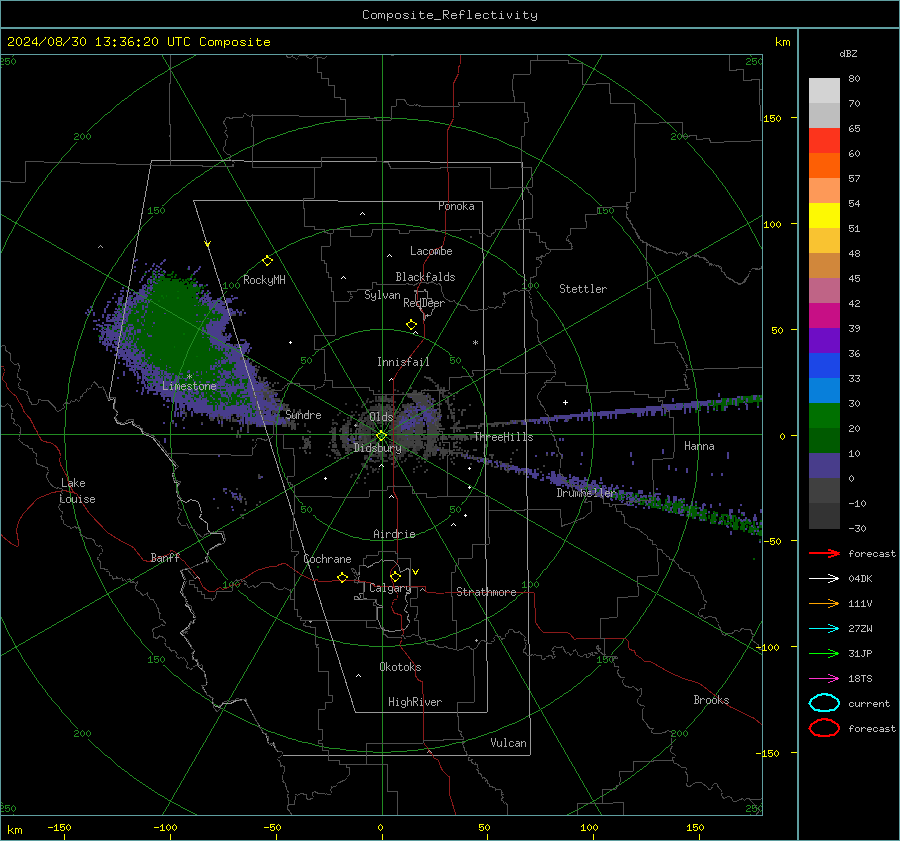Pick the slate purple 0-10 dBZ color band

(x=824, y=466)
